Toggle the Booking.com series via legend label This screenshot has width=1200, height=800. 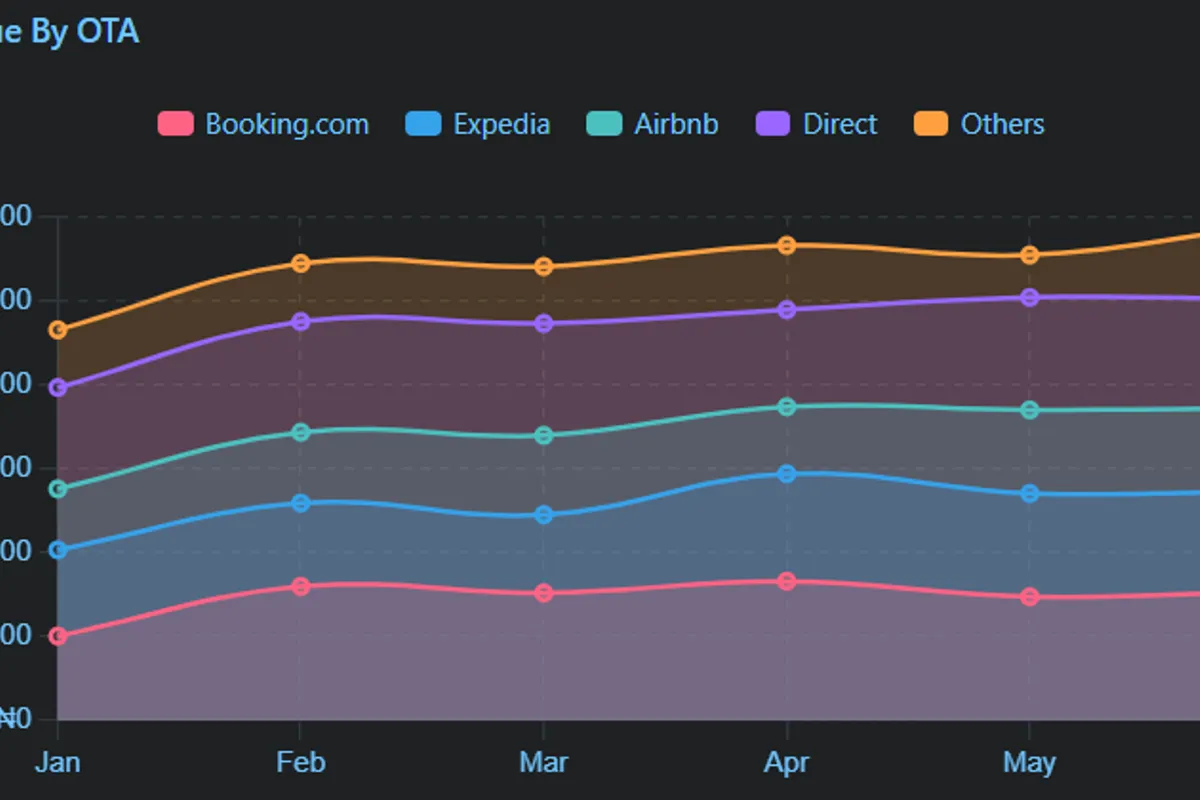pyautogui.click(x=287, y=124)
